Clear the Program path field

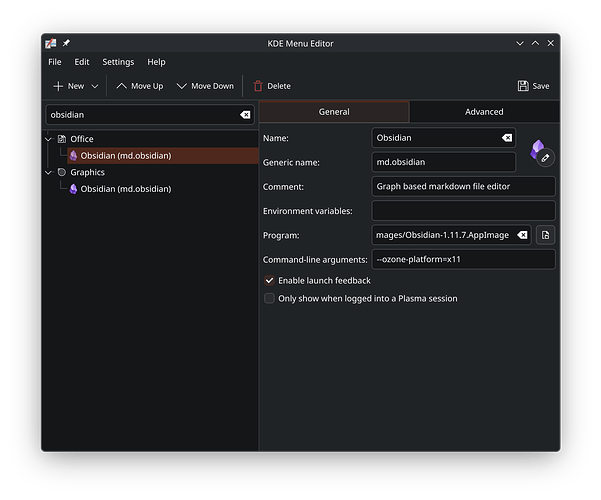[x=522, y=235]
